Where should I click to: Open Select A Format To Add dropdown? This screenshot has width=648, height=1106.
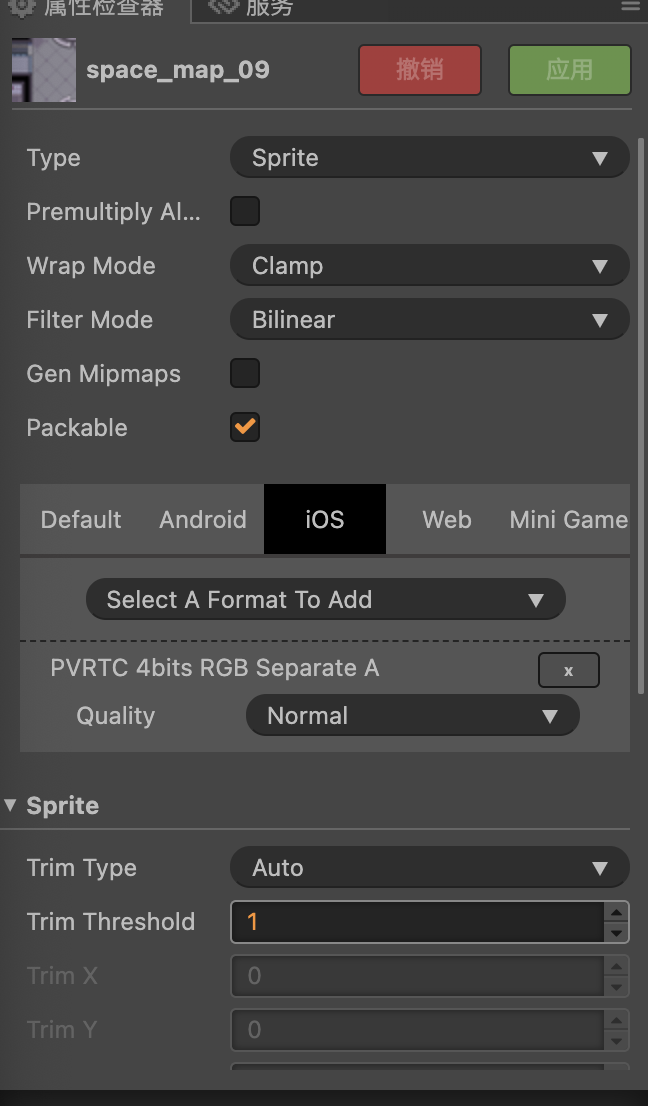pos(326,600)
